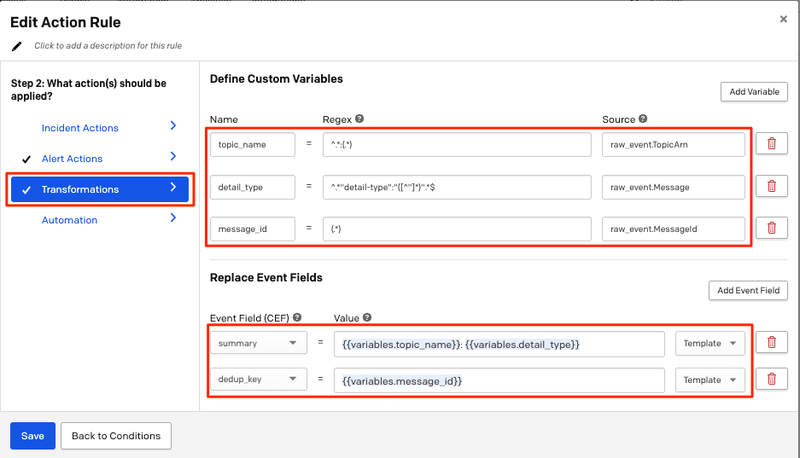Expand Incident Actions chevron
This screenshot has height=458, width=800.
173,125
